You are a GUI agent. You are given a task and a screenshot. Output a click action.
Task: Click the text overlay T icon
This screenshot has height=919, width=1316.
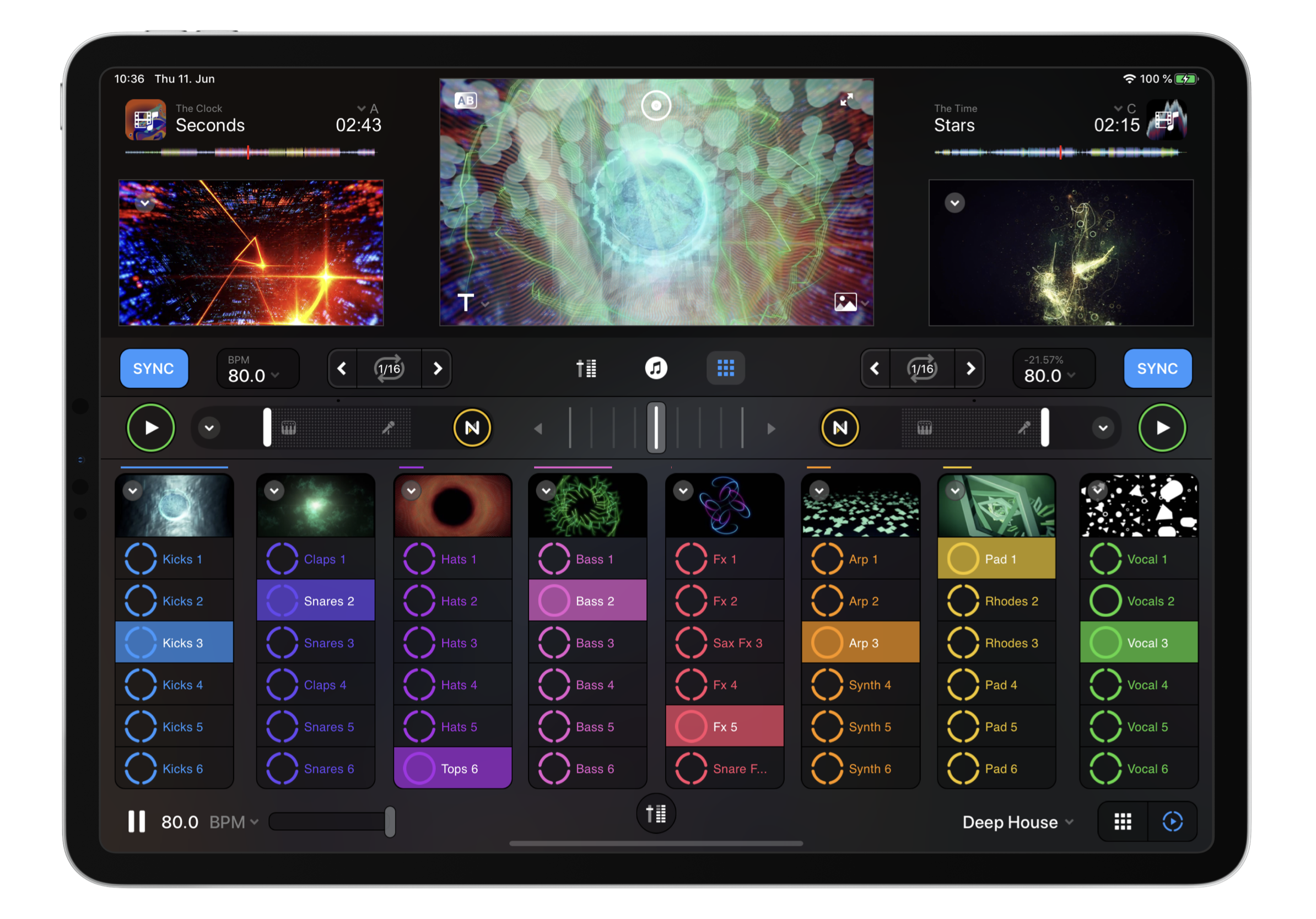point(466,302)
